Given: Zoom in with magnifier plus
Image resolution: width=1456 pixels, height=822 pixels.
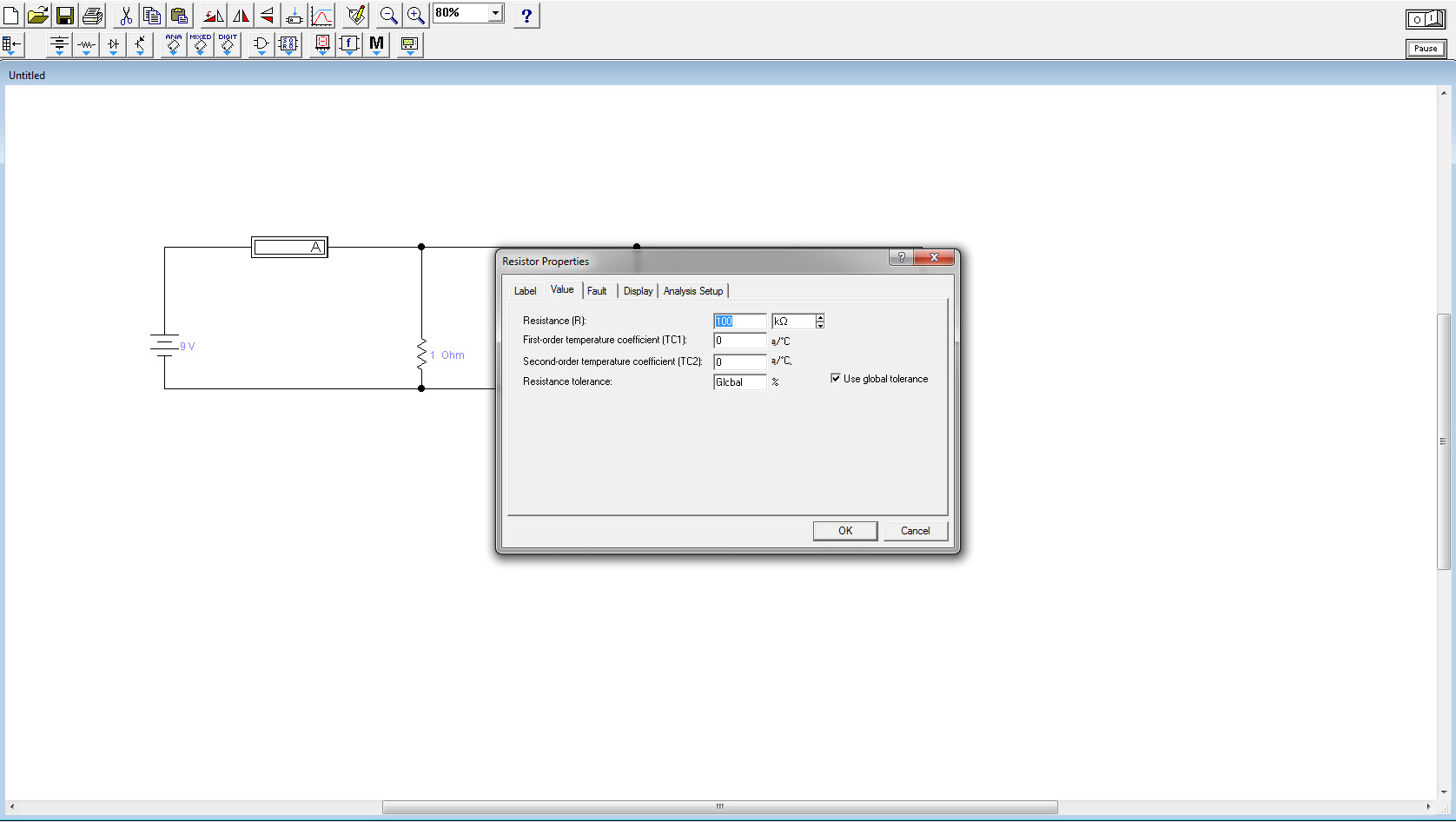Looking at the screenshot, I should click(x=416, y=15).
